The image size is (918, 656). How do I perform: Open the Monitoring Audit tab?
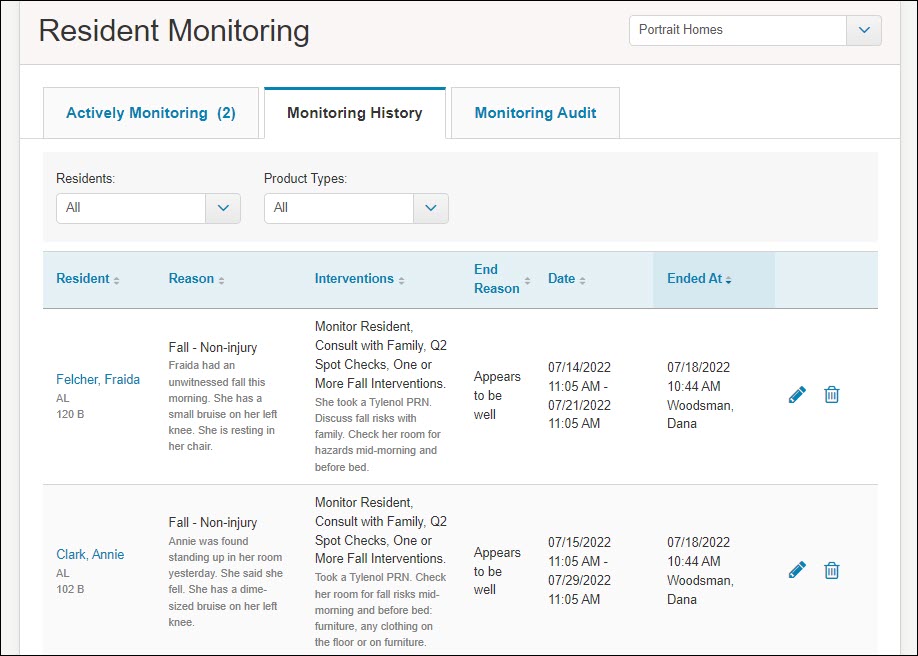pos(535,113)
